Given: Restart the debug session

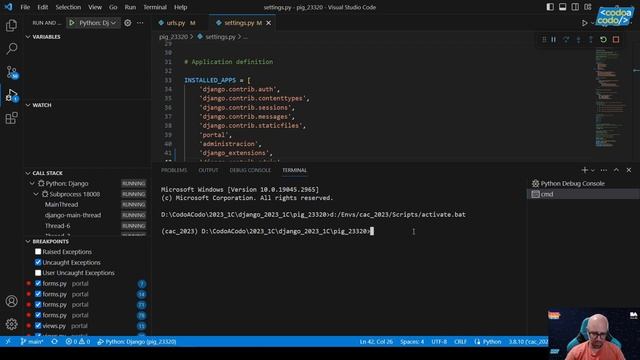Looking at the screenshot, I should click(603, 40).
